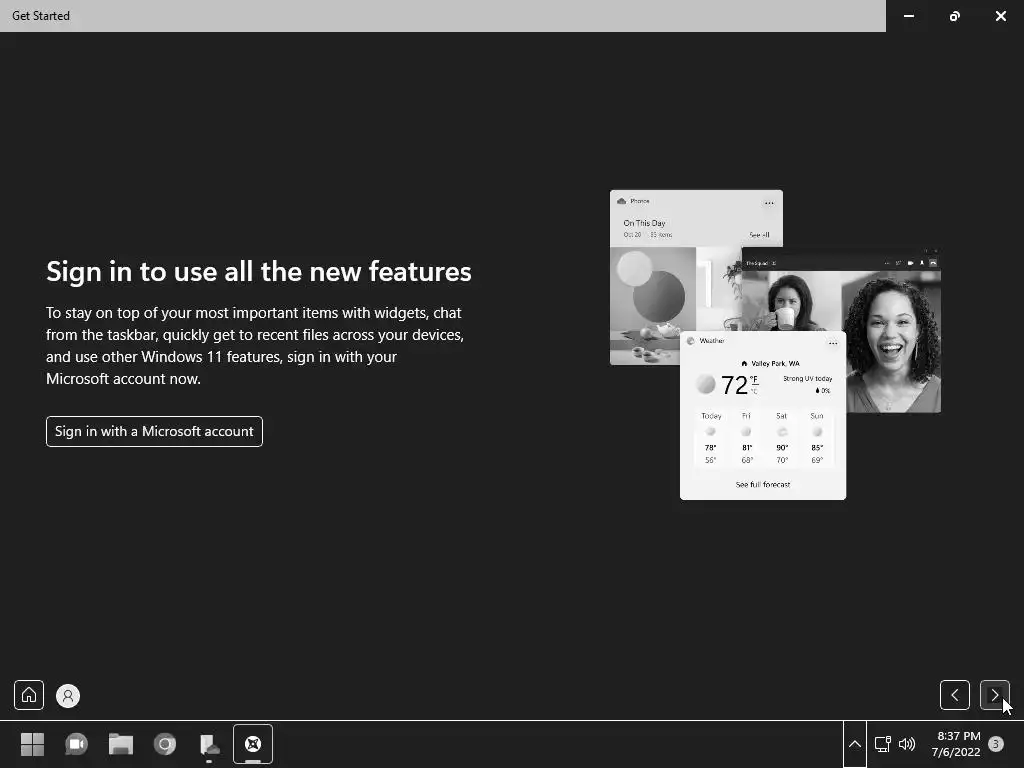Select the Get Started taskbar icon
The image size is (1024, 768).
pos(253,744)
